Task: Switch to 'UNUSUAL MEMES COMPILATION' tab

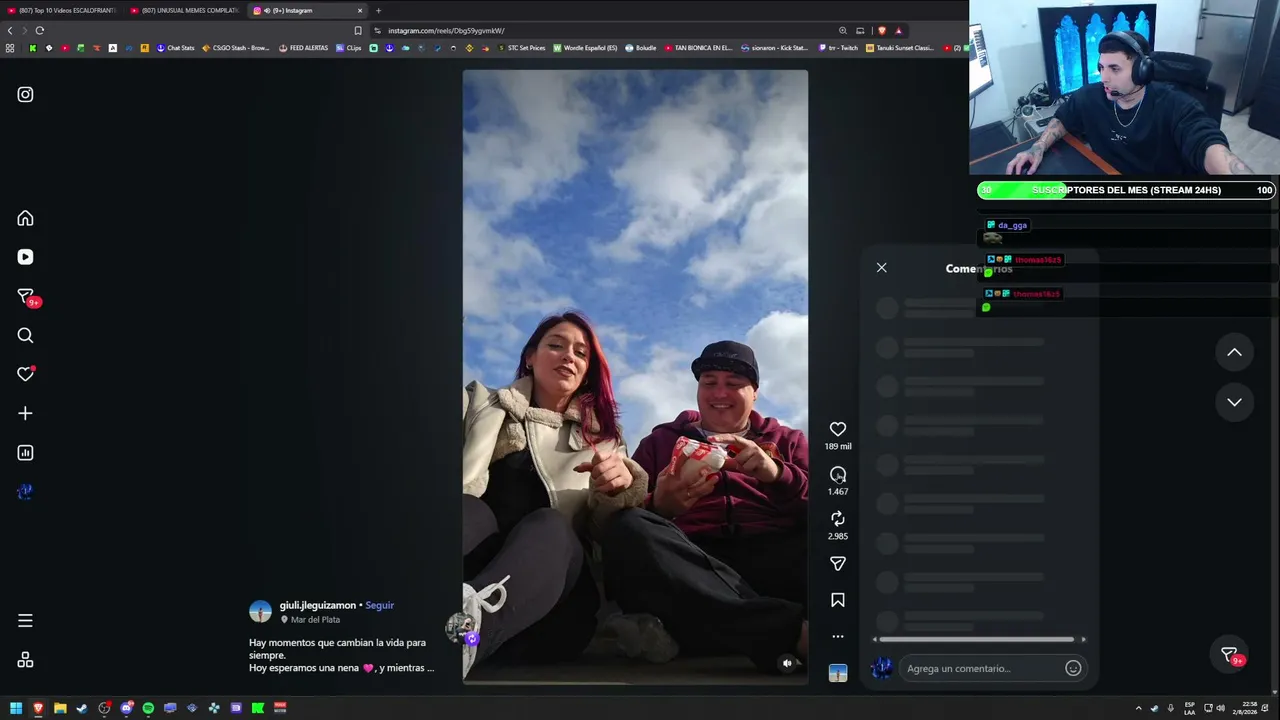Action: (185, 10)
